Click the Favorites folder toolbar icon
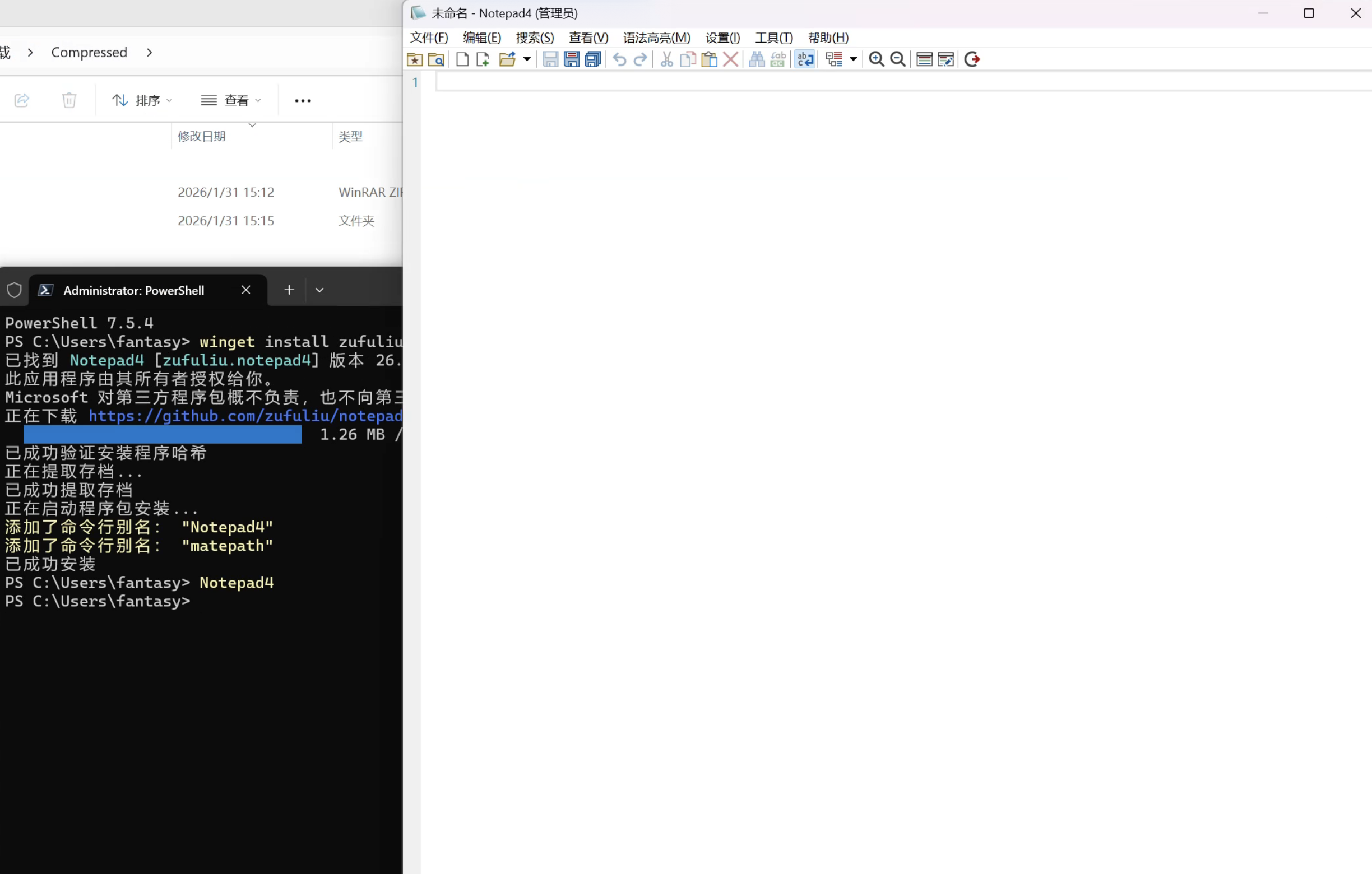Image resolution: width=1372 pixels, height=874 pixels. pos(415,59)
